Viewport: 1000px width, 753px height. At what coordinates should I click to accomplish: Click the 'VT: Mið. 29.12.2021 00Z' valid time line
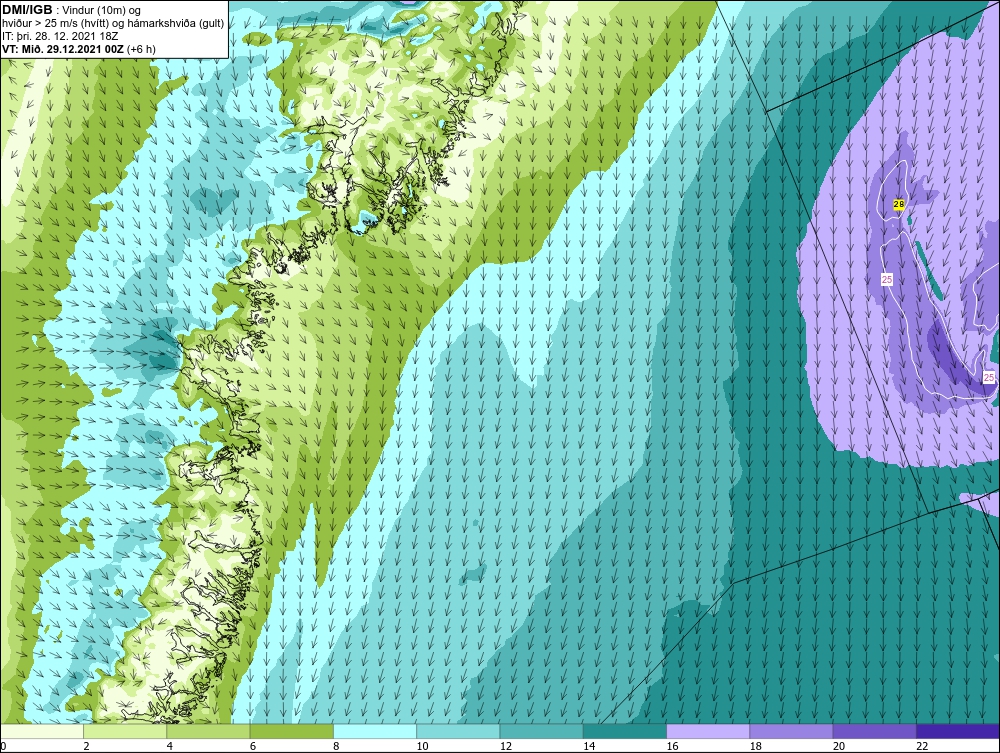click(63, 49)
